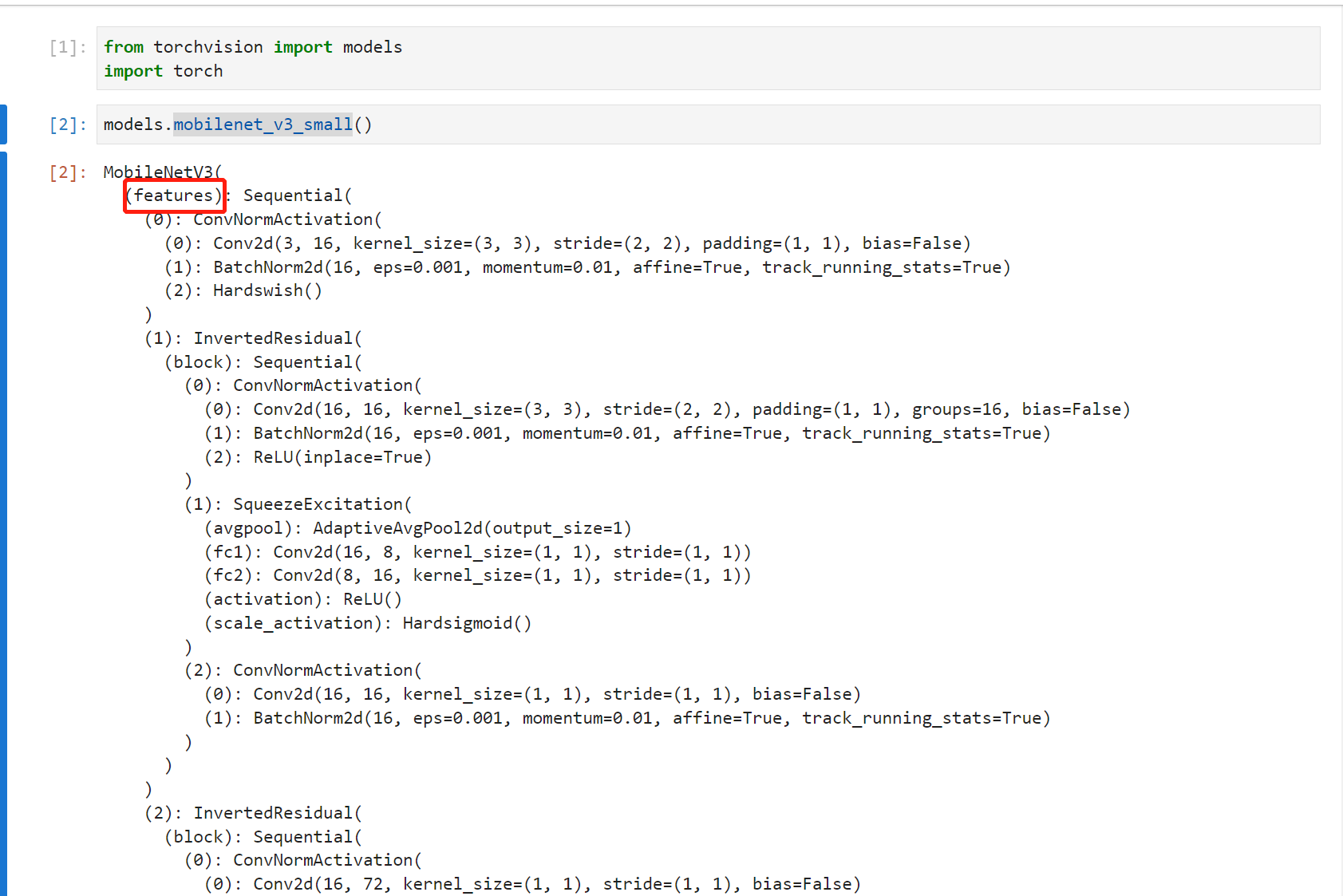This screenshot has width=1343, height=896.
Task: Click the '(1): SqueezeExcitation(' line
Action: pos(298,504)
